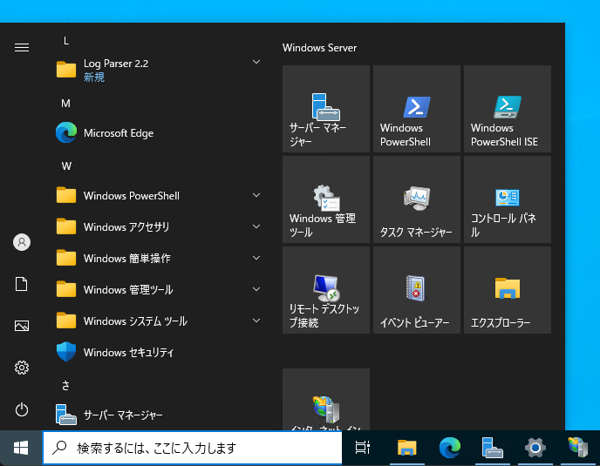Open IIS Manager from the taskbar

(x=578, y=447)
